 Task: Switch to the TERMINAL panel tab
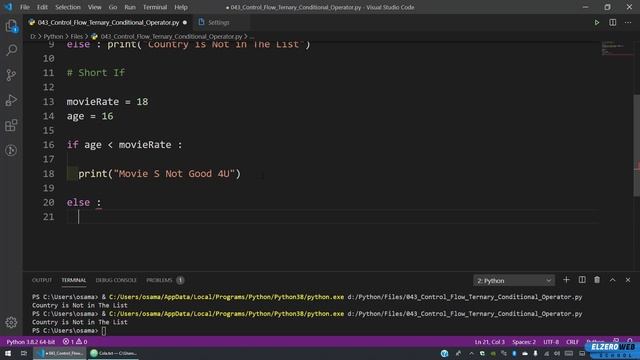(x=74, y=280)
